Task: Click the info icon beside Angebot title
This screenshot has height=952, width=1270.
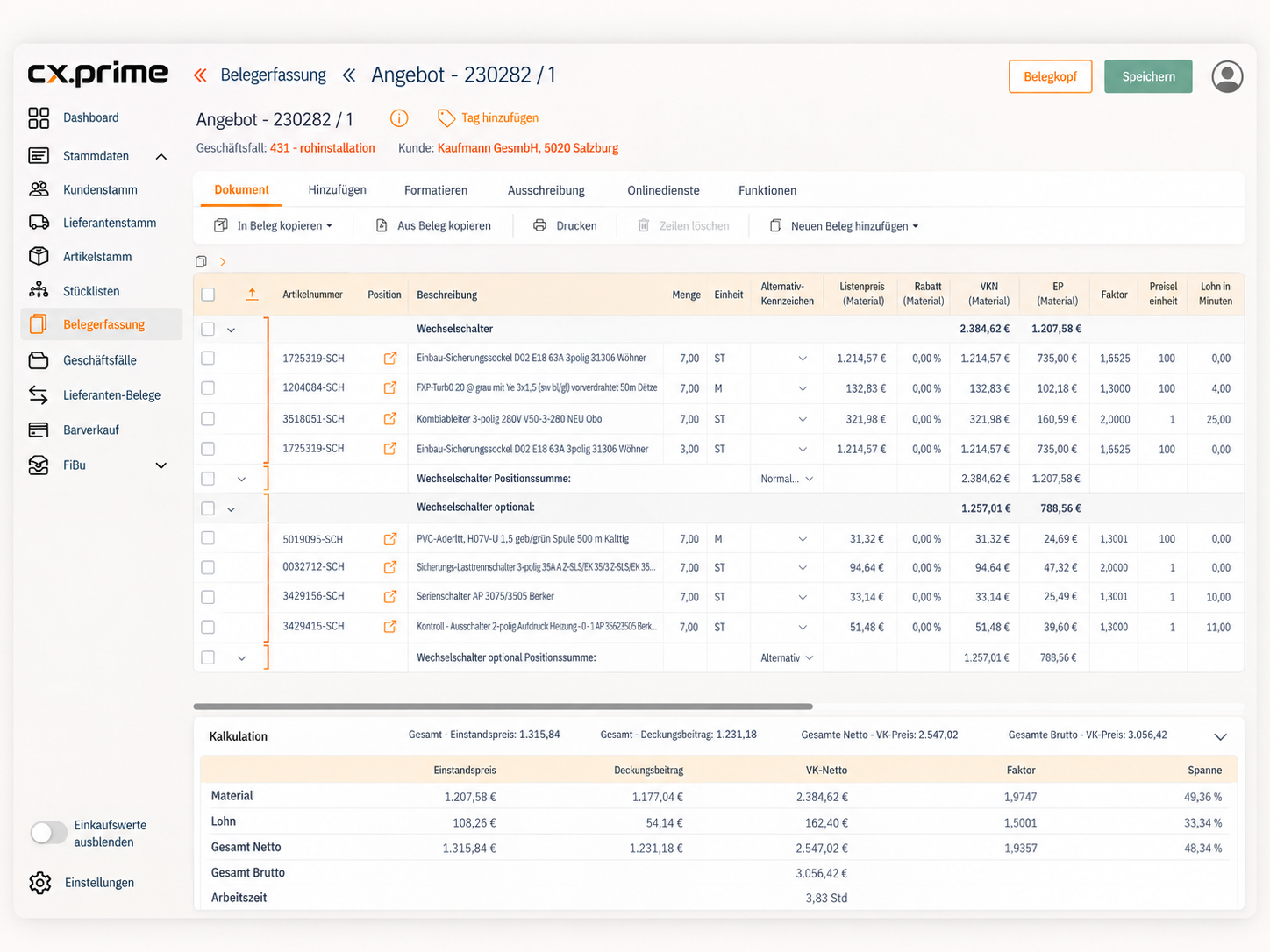Action: point(399,118)
